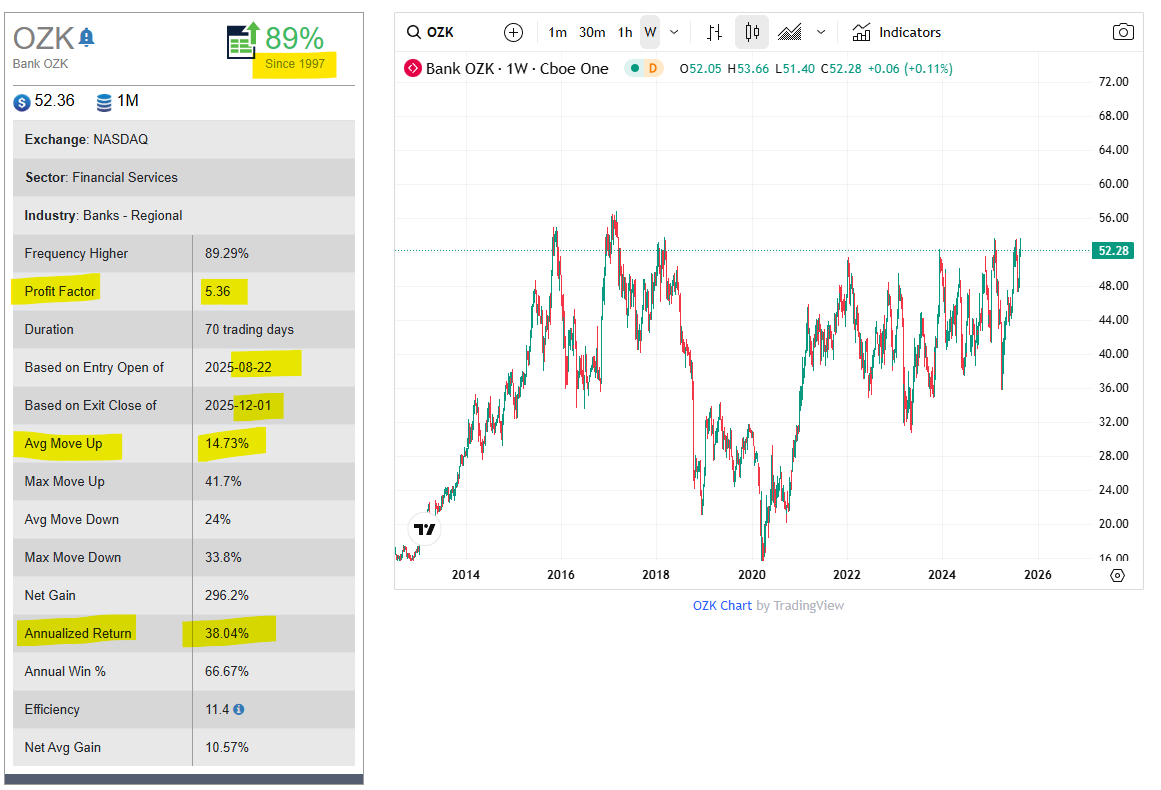The image size is (1161, 790).
Task: Click the 2026 label on the time axis
Action: pyautogui.click(x=1037, y=575)
